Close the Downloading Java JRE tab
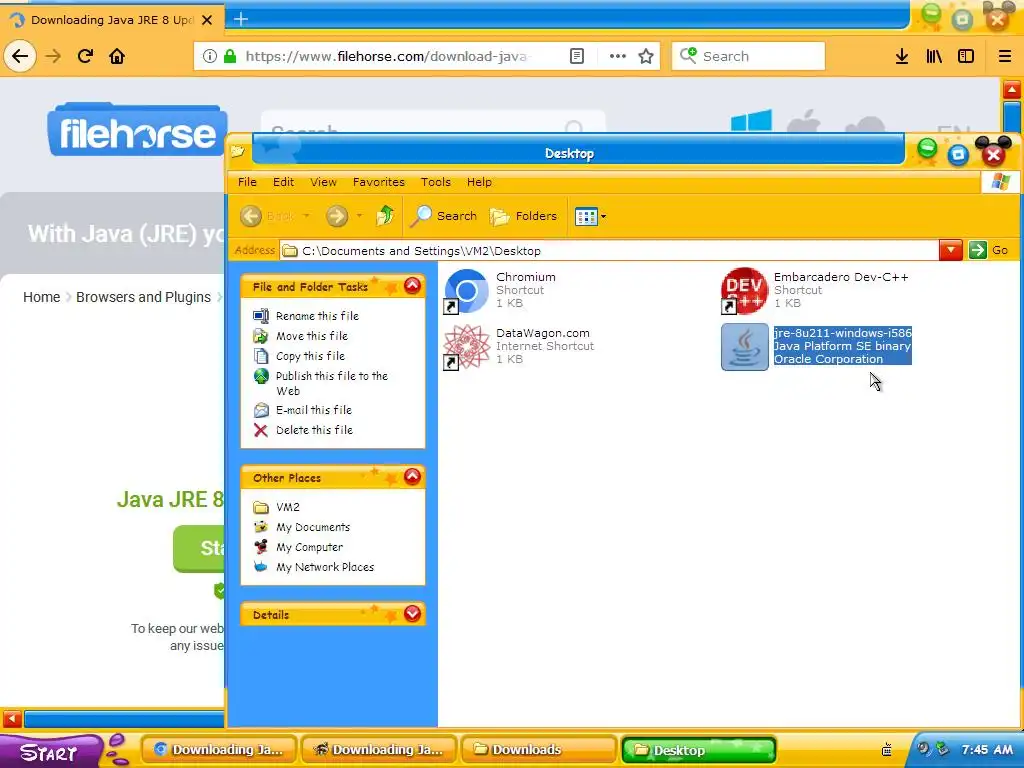This screenshot has width=1024, height=768. click(x=207, y=20)
